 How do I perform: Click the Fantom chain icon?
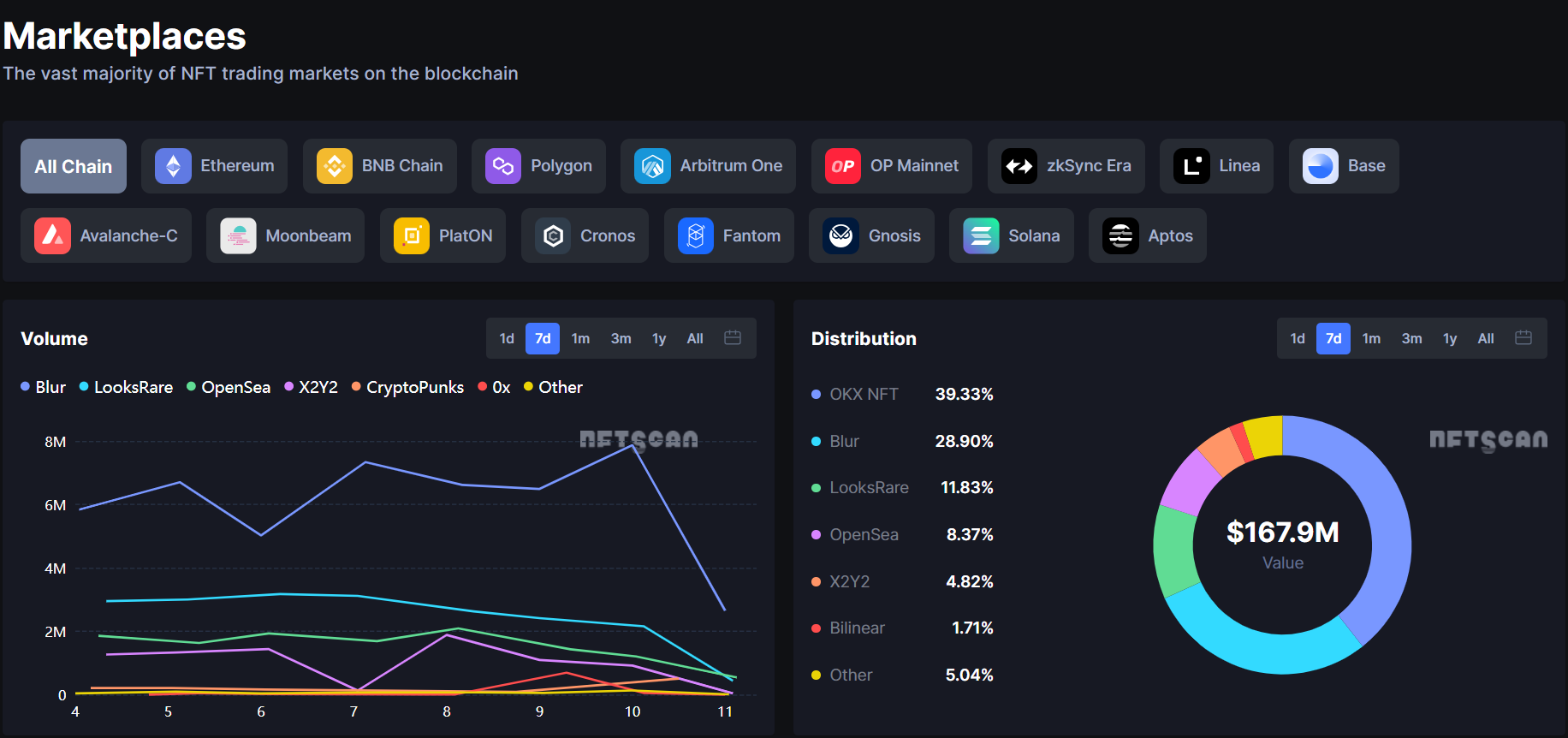pos(696,235)
